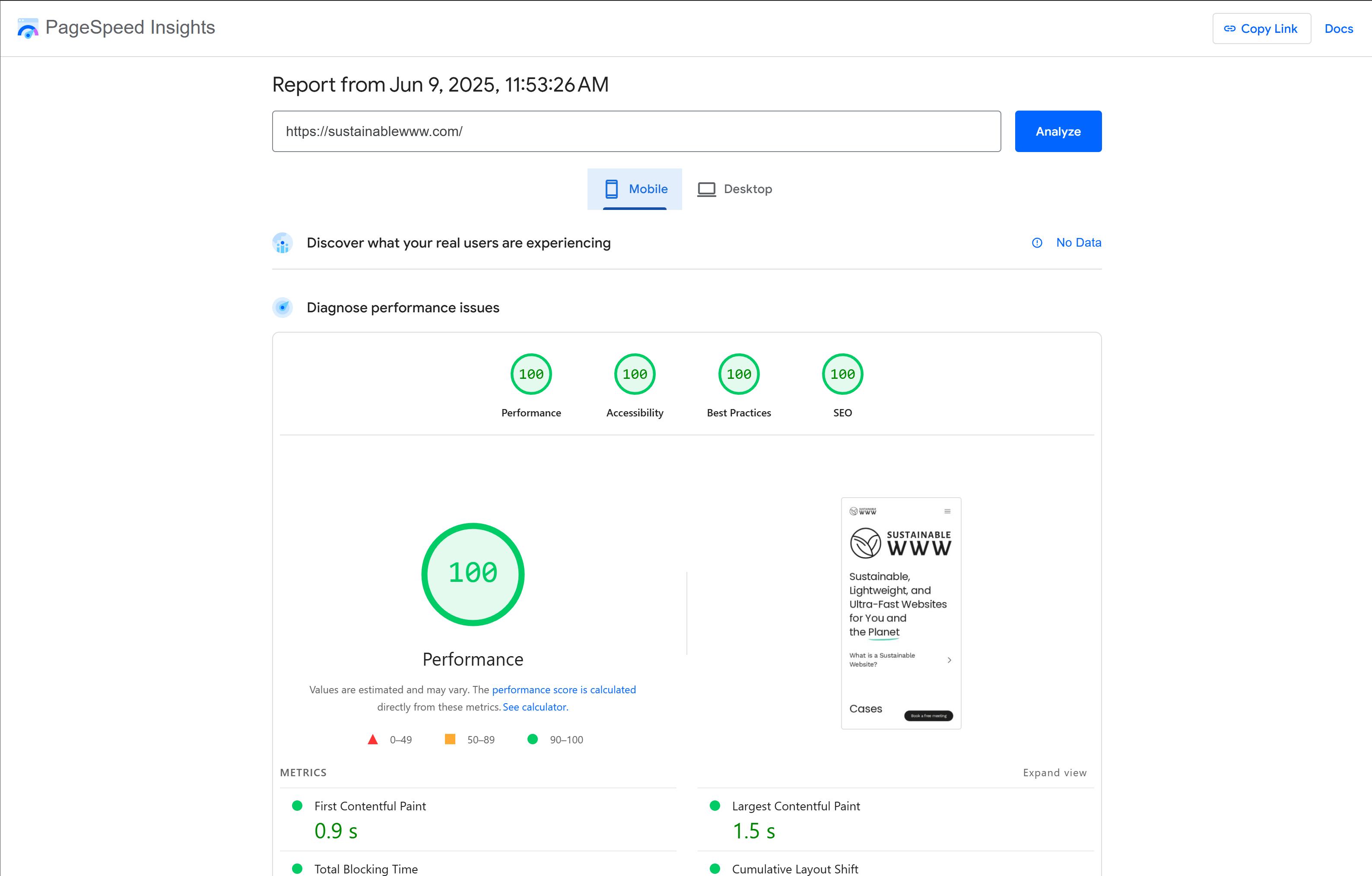
Task: Click the green circle 90–100 legend icon
Action: 533,740
